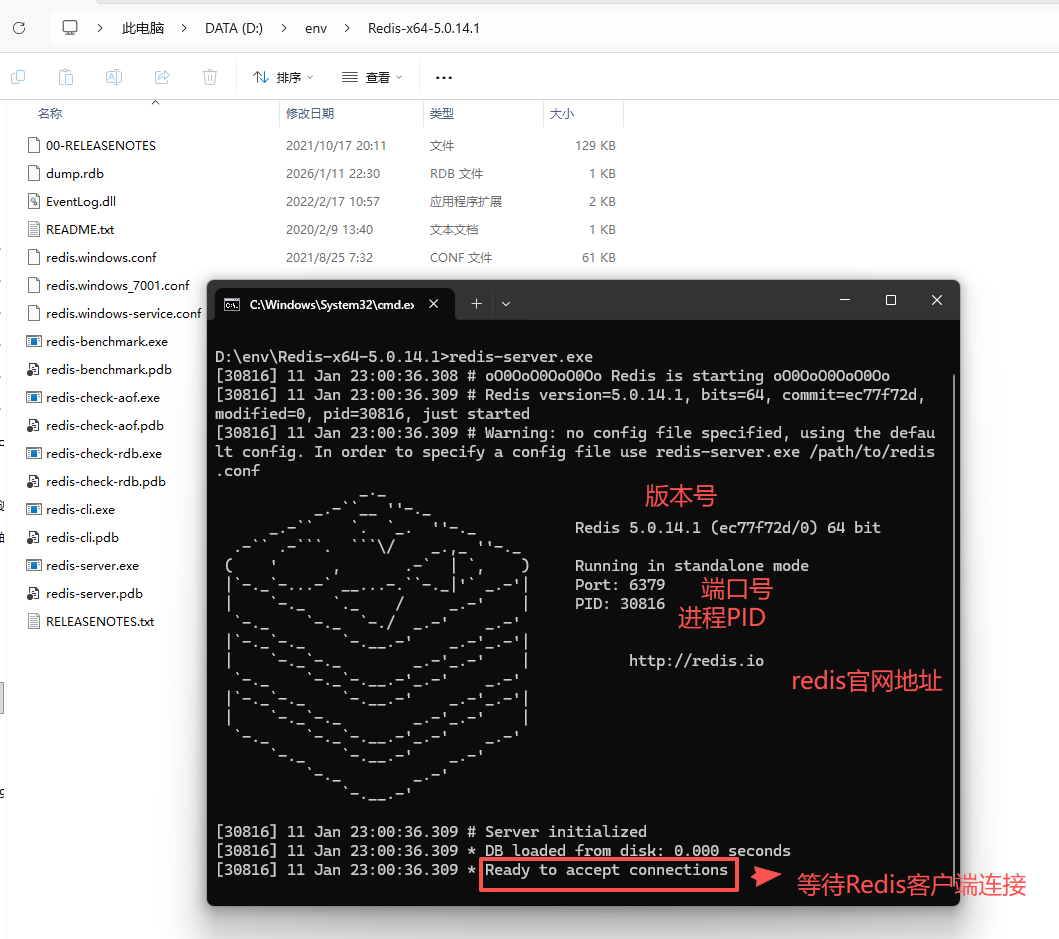This screenshot has height=939, width=1059.
Task: Open terminal profile dropdown arrow
Action: (506, 304)
